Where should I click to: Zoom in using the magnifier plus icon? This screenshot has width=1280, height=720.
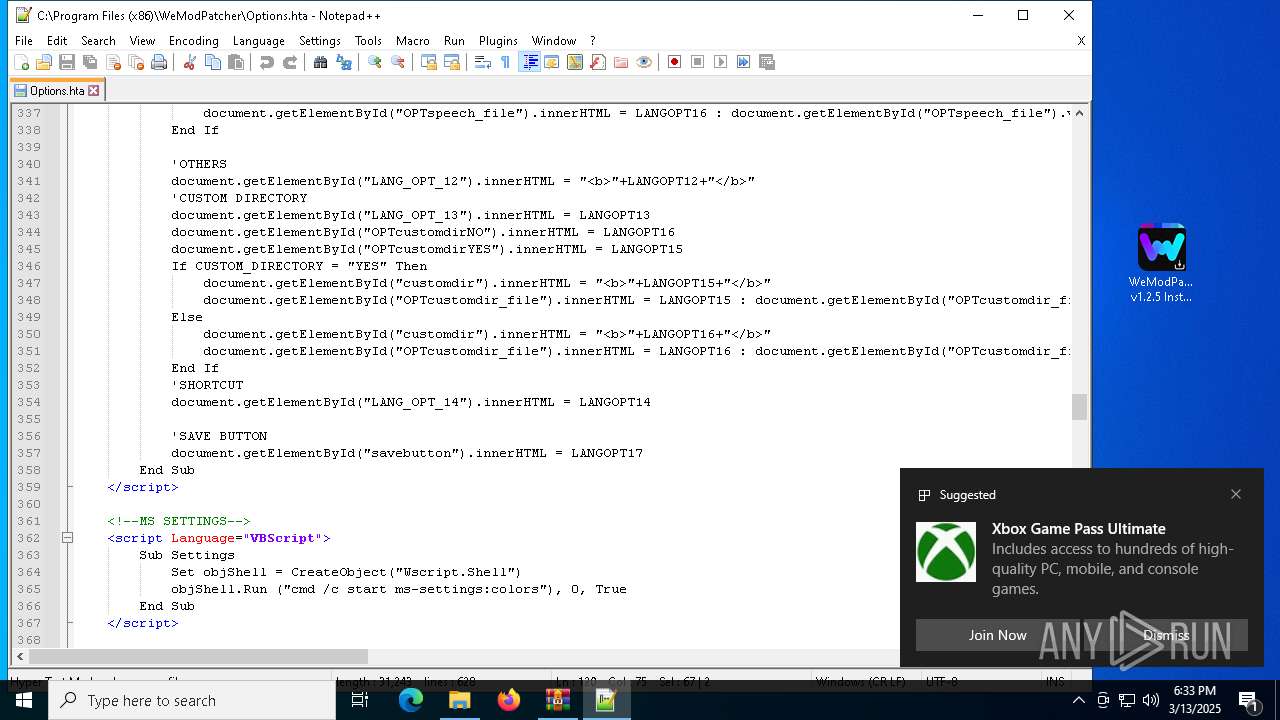coord(374,62)
